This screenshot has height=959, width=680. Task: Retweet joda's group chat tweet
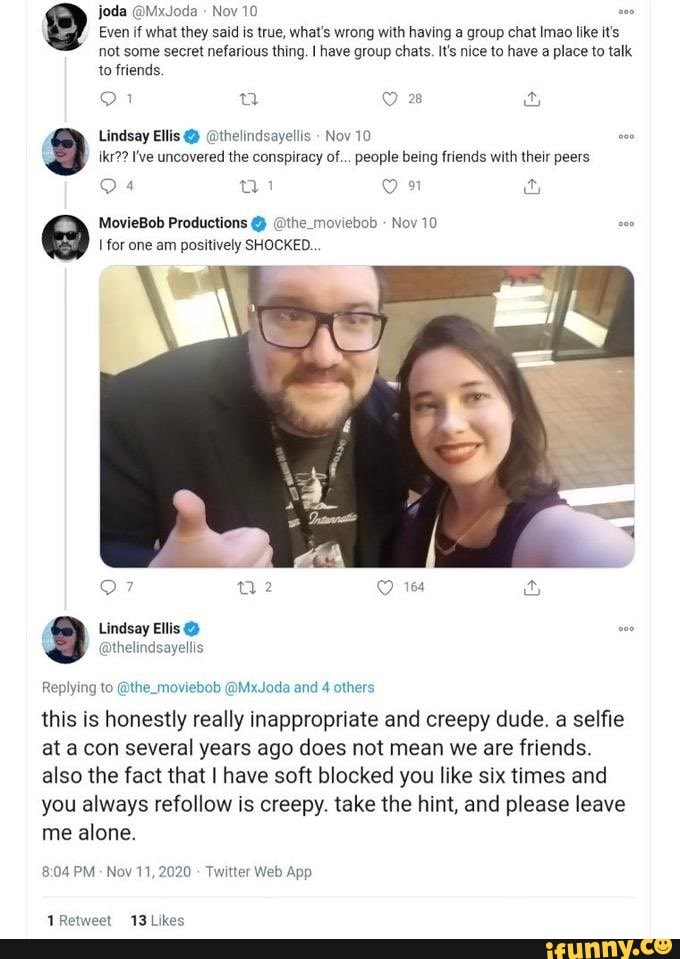(249, 99)
